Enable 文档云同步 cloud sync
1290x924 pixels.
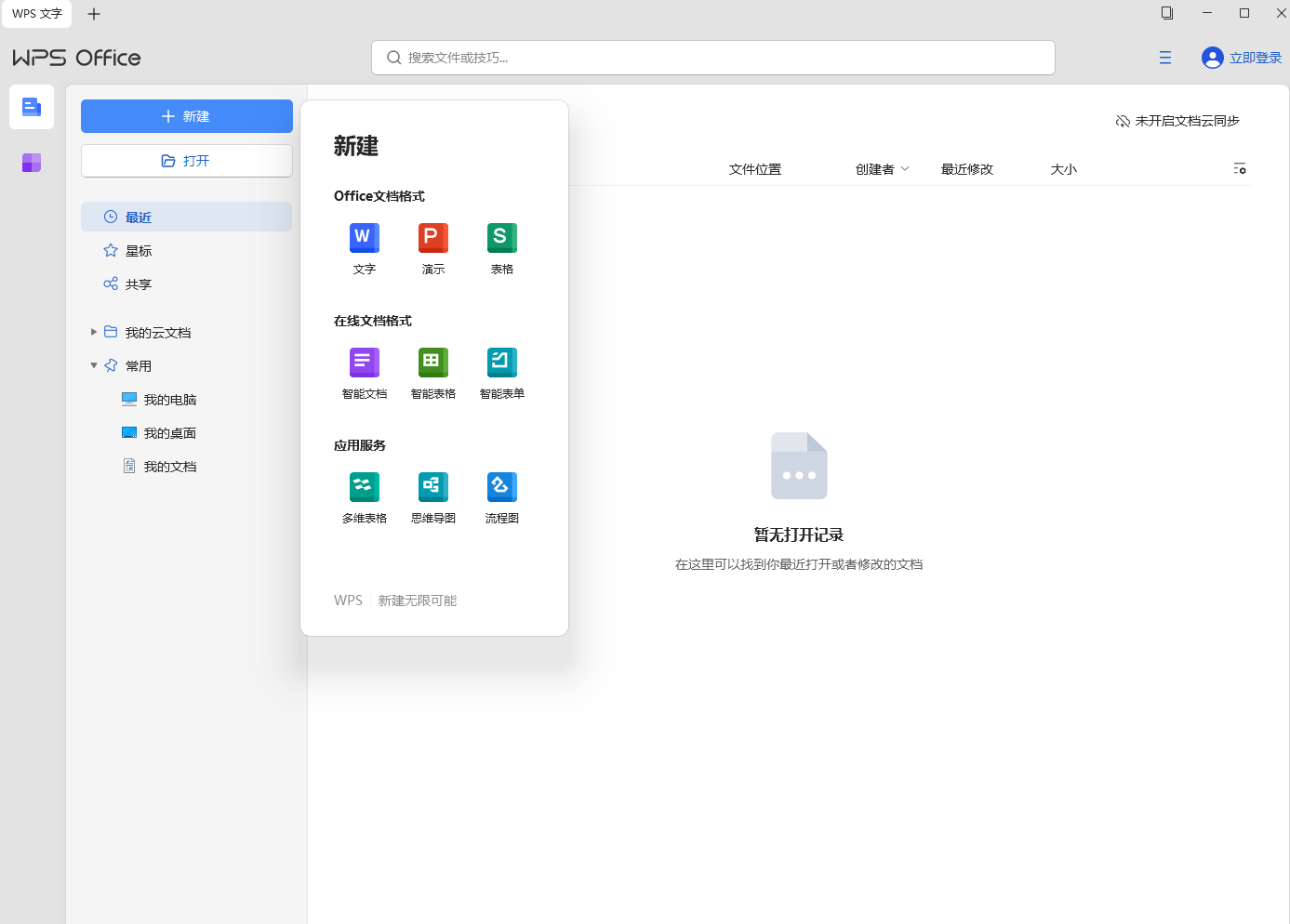1177,121
